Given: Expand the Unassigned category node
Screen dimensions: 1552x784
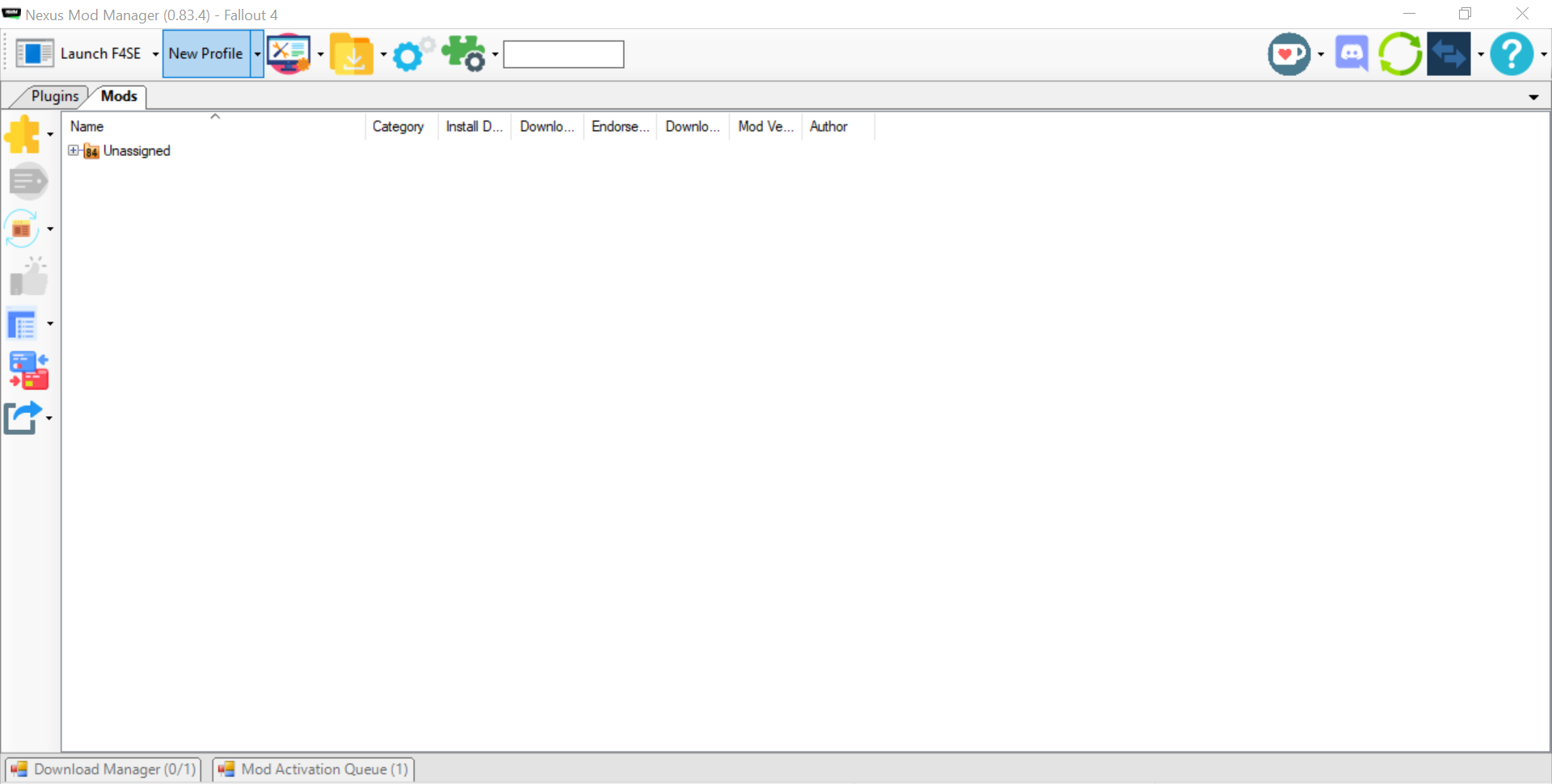Looking at the screenshot, I should pyautogui.click(x=74, y=150).
